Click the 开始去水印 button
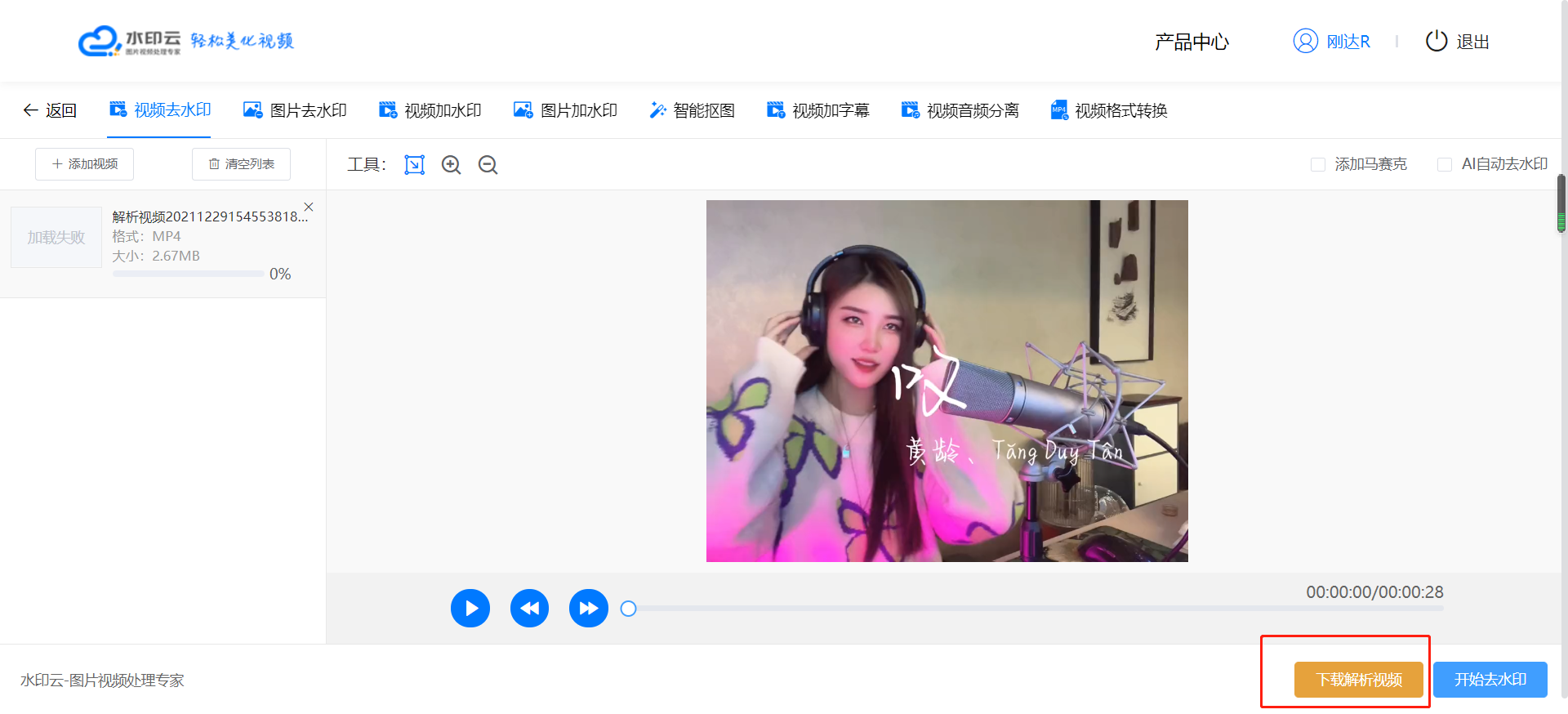 pyautogui.click(x=1490, y=680)
